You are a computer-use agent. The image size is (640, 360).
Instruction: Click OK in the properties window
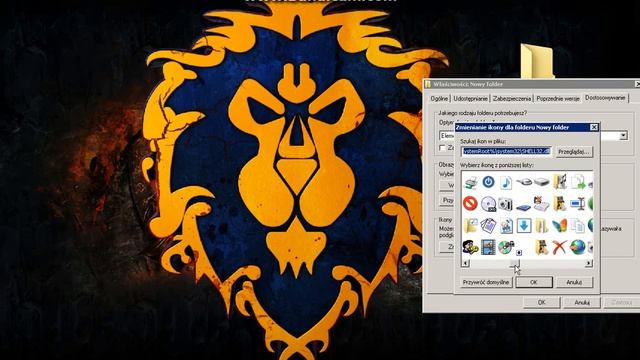[x=542, y=302]
